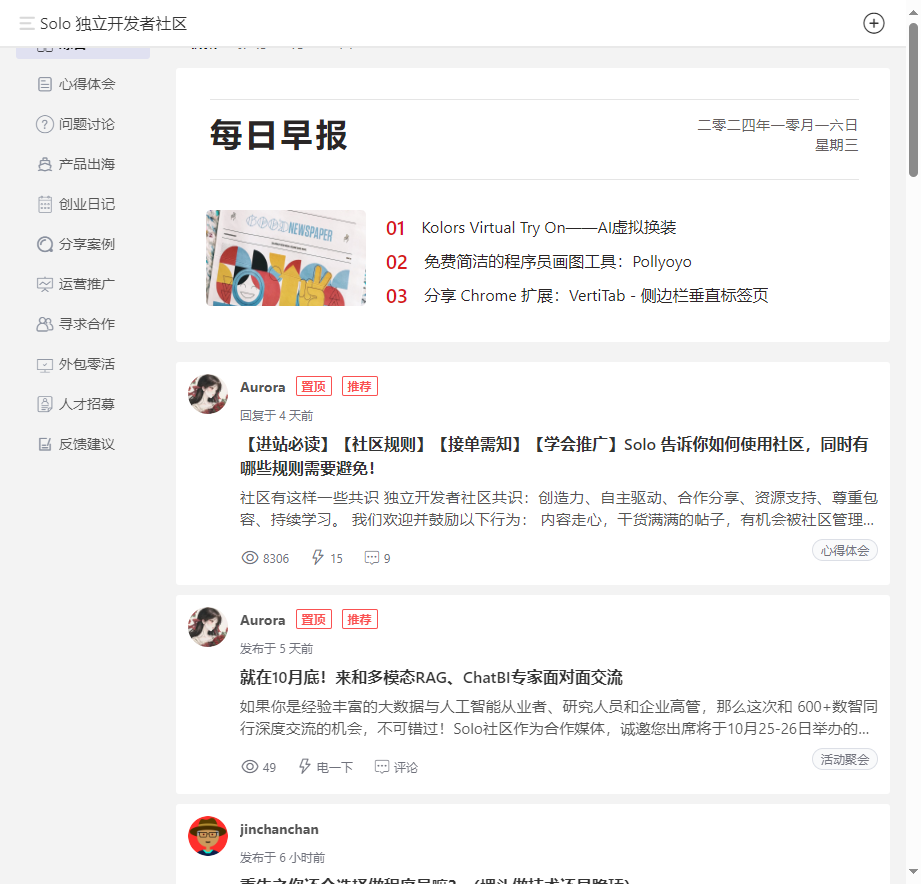
Task: Click the 每日早报 heading
Action: click(278, 135)
